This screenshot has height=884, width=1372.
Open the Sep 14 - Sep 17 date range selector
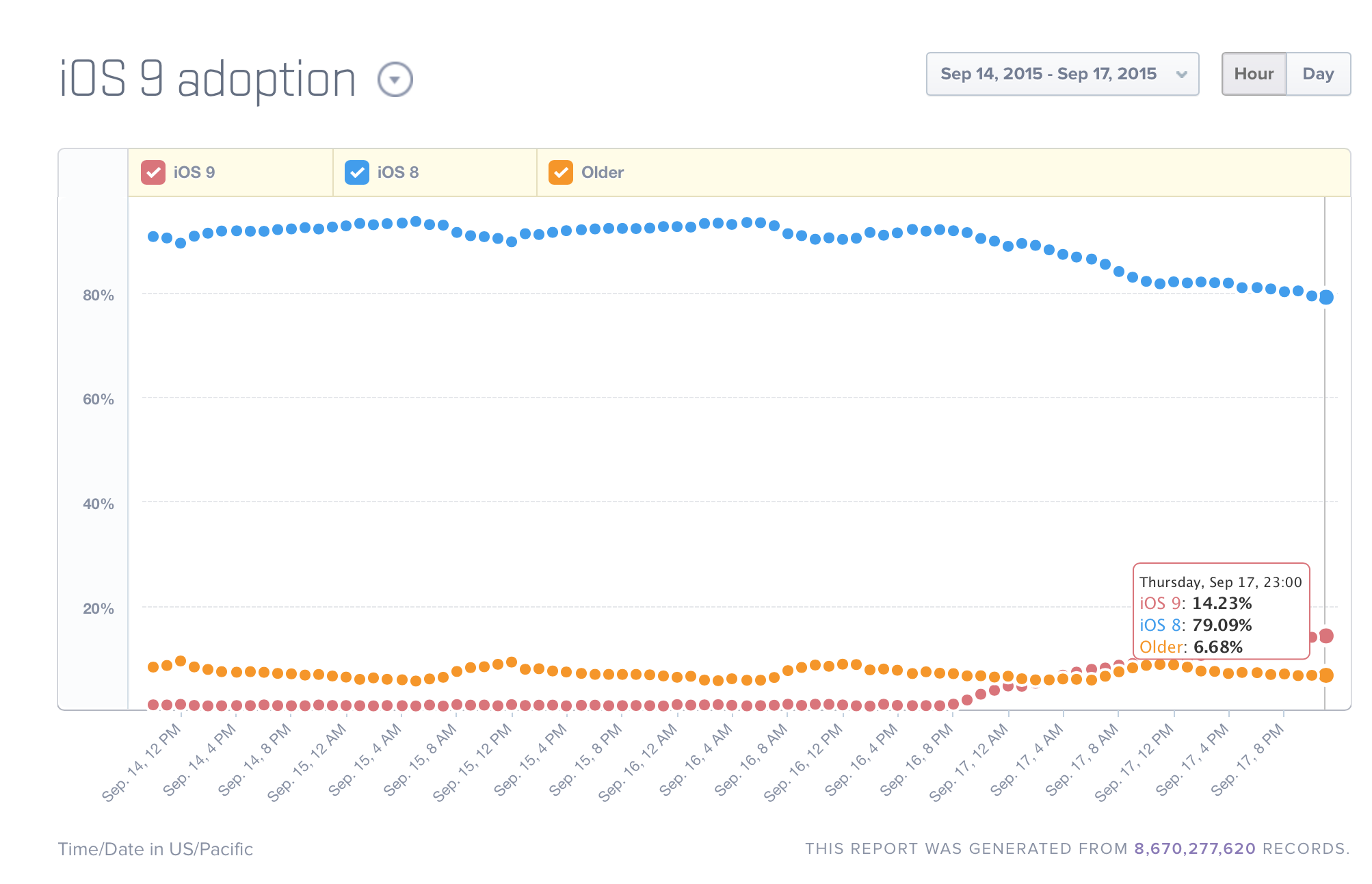[x=1061, y=74]
